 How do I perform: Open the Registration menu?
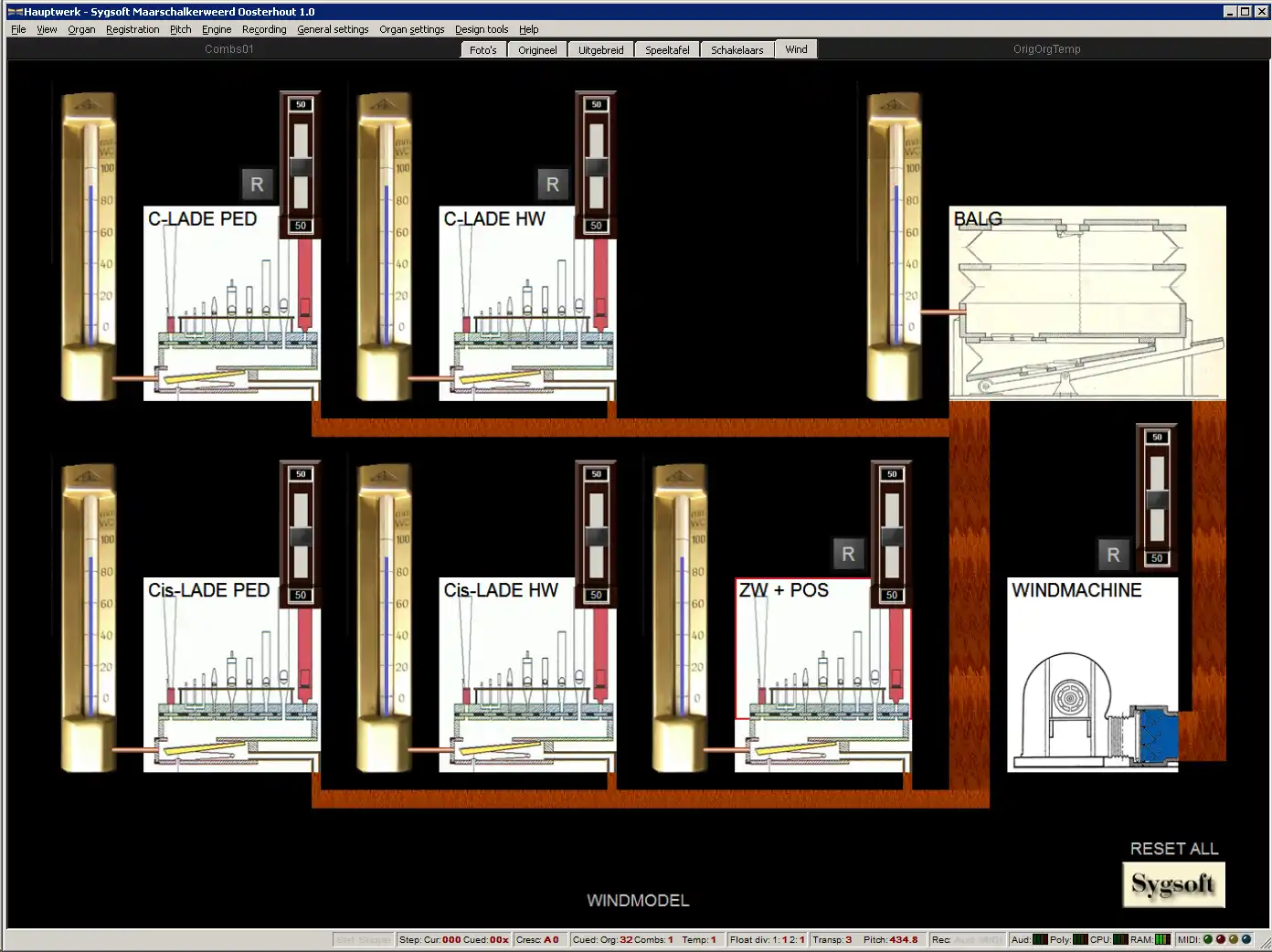click(132, 29)
